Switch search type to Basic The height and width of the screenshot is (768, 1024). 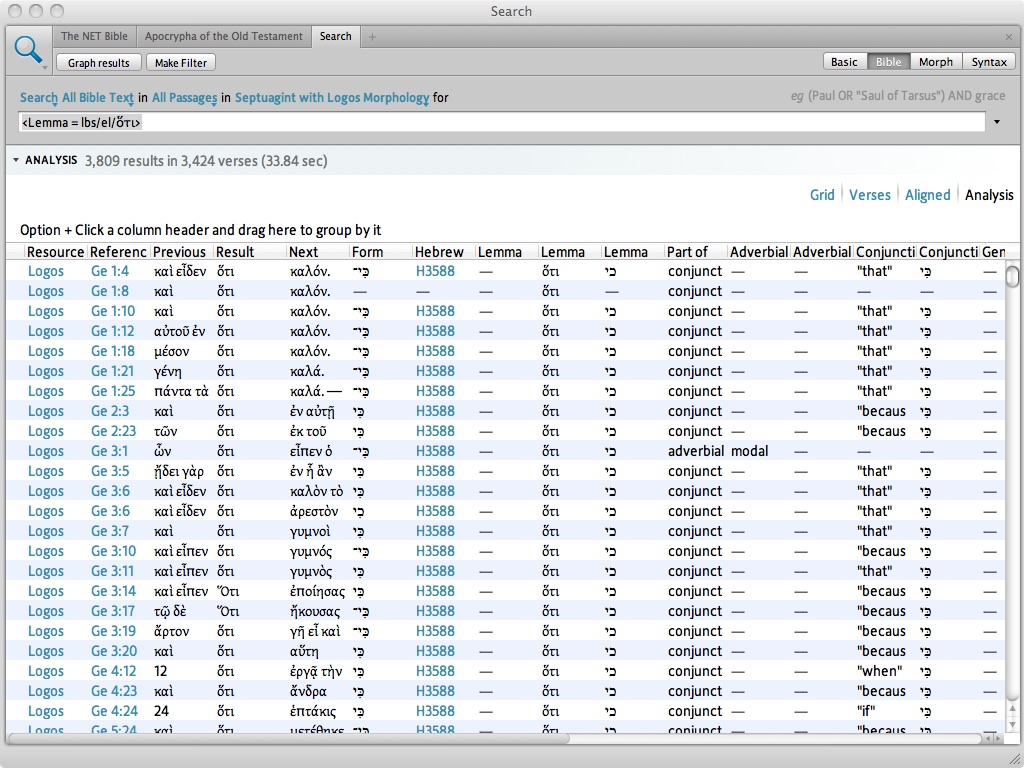pos(844,62)
